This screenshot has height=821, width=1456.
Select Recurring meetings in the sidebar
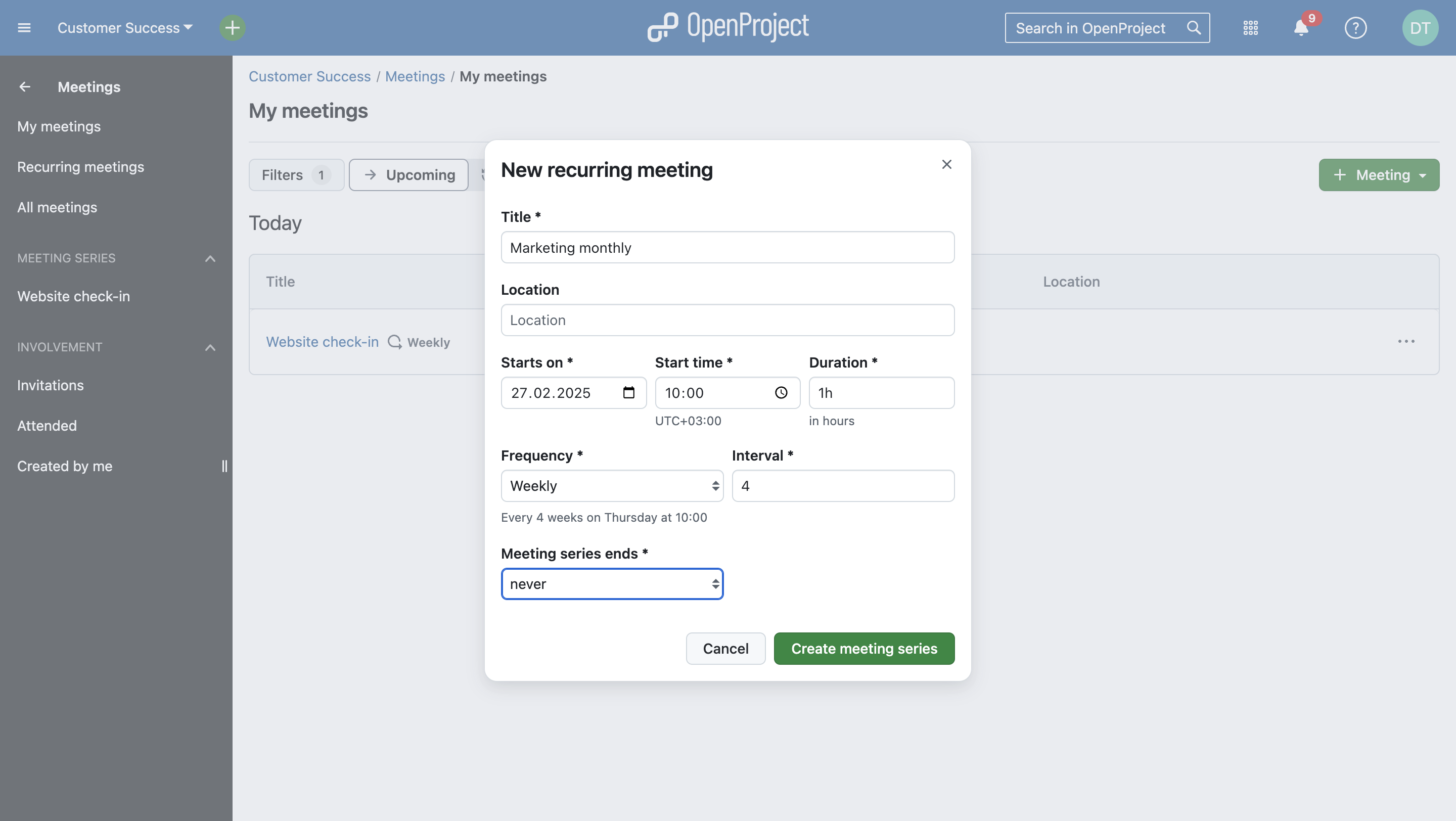(x=81, y=167)
